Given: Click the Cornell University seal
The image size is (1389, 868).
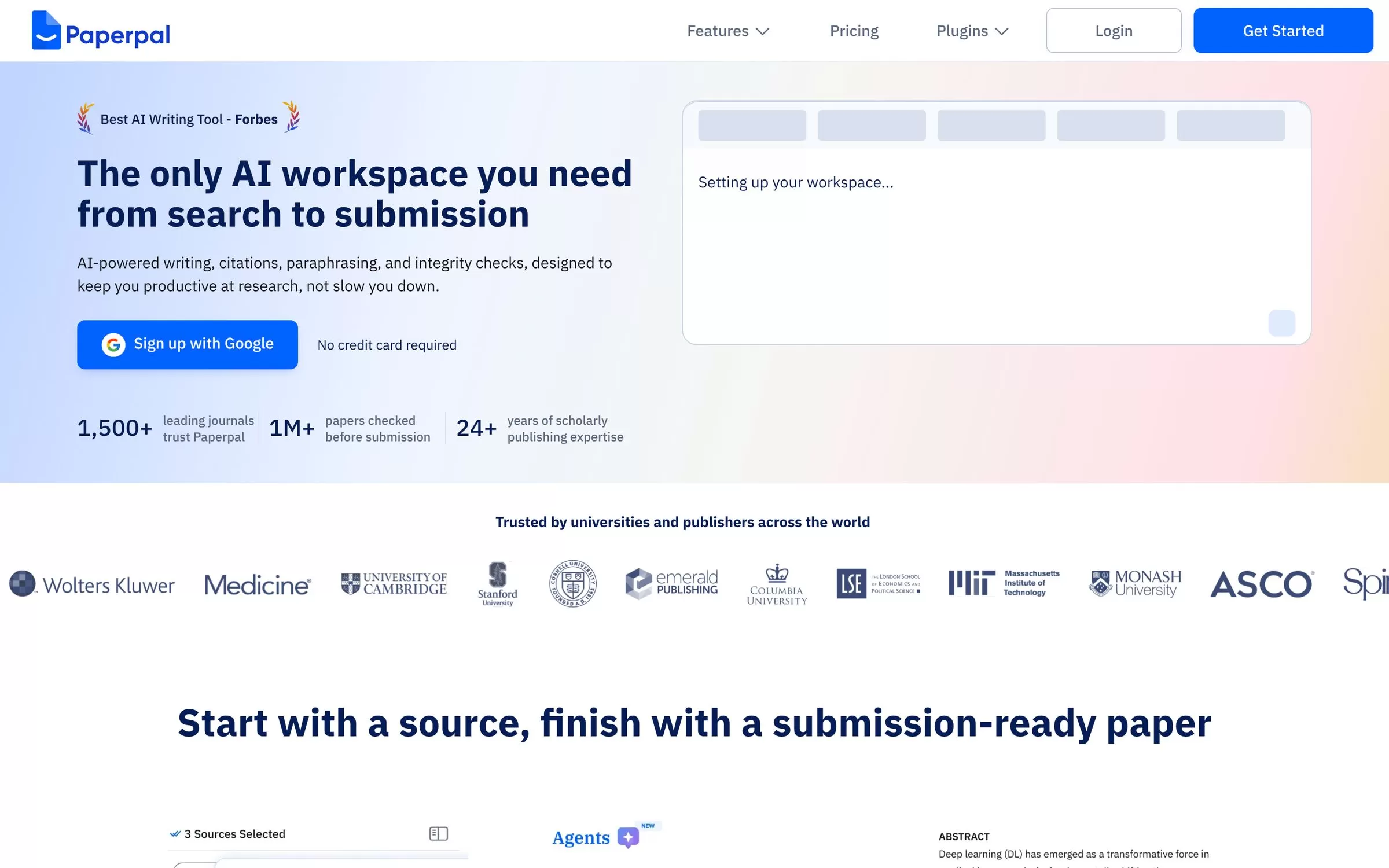Looking at the screenshot, I should 572,583.
